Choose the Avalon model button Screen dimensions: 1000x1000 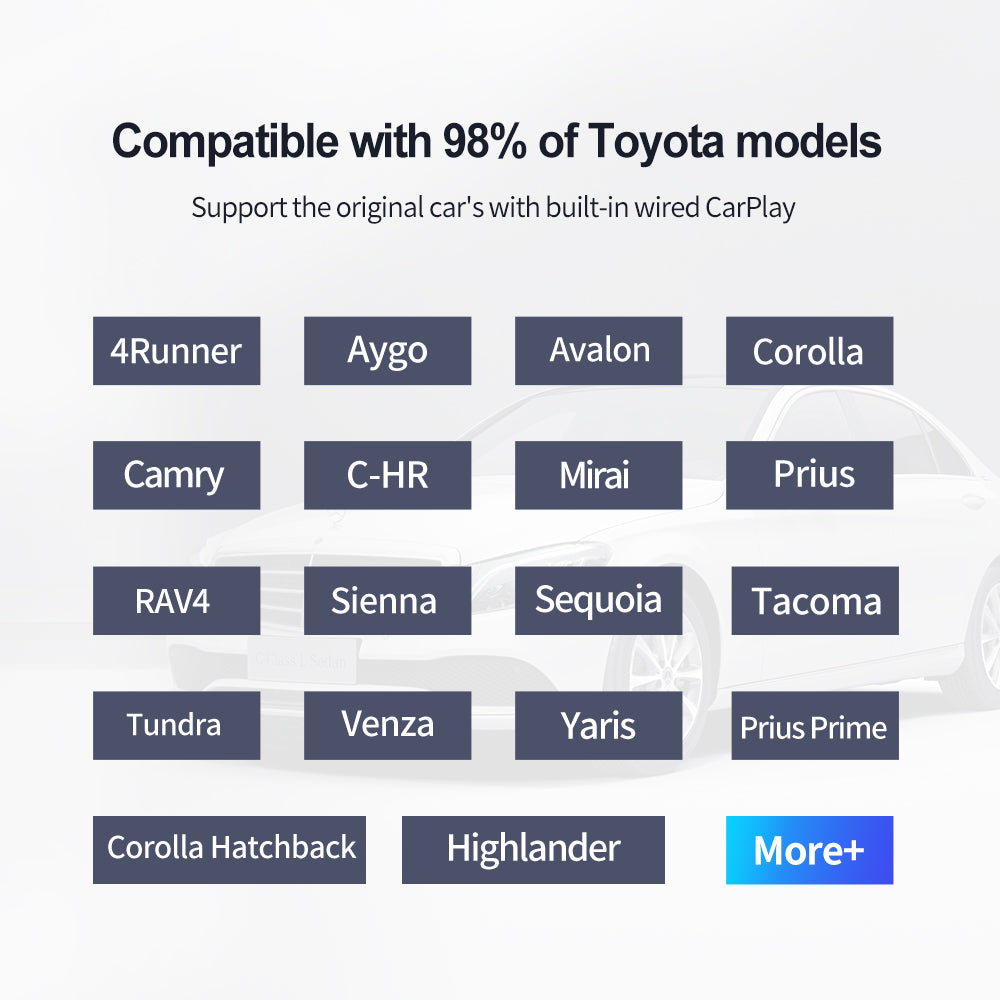pyautogui.click(x=598, y=351)
